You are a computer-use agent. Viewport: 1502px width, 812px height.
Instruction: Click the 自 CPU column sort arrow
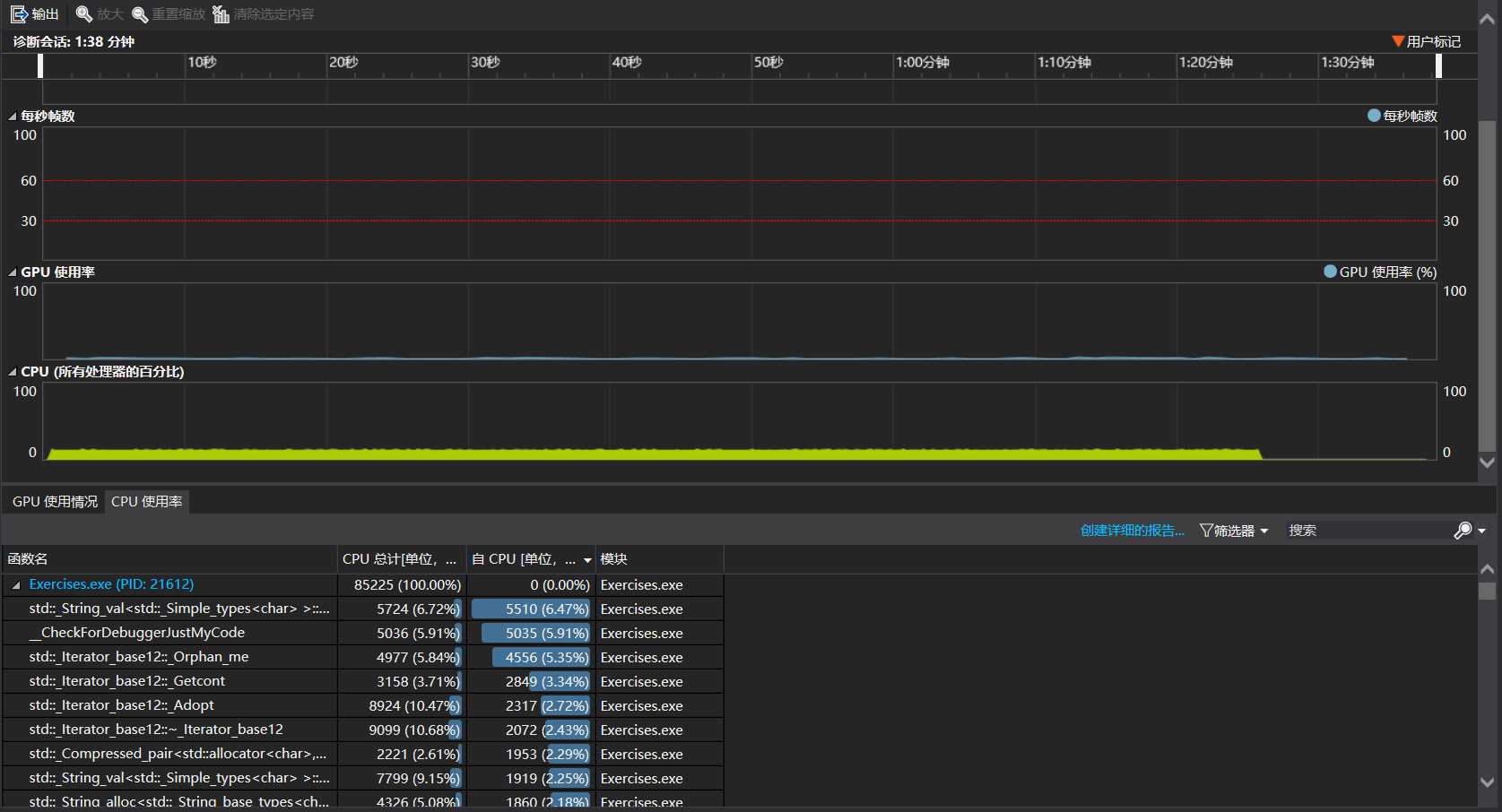coord(587,560)
